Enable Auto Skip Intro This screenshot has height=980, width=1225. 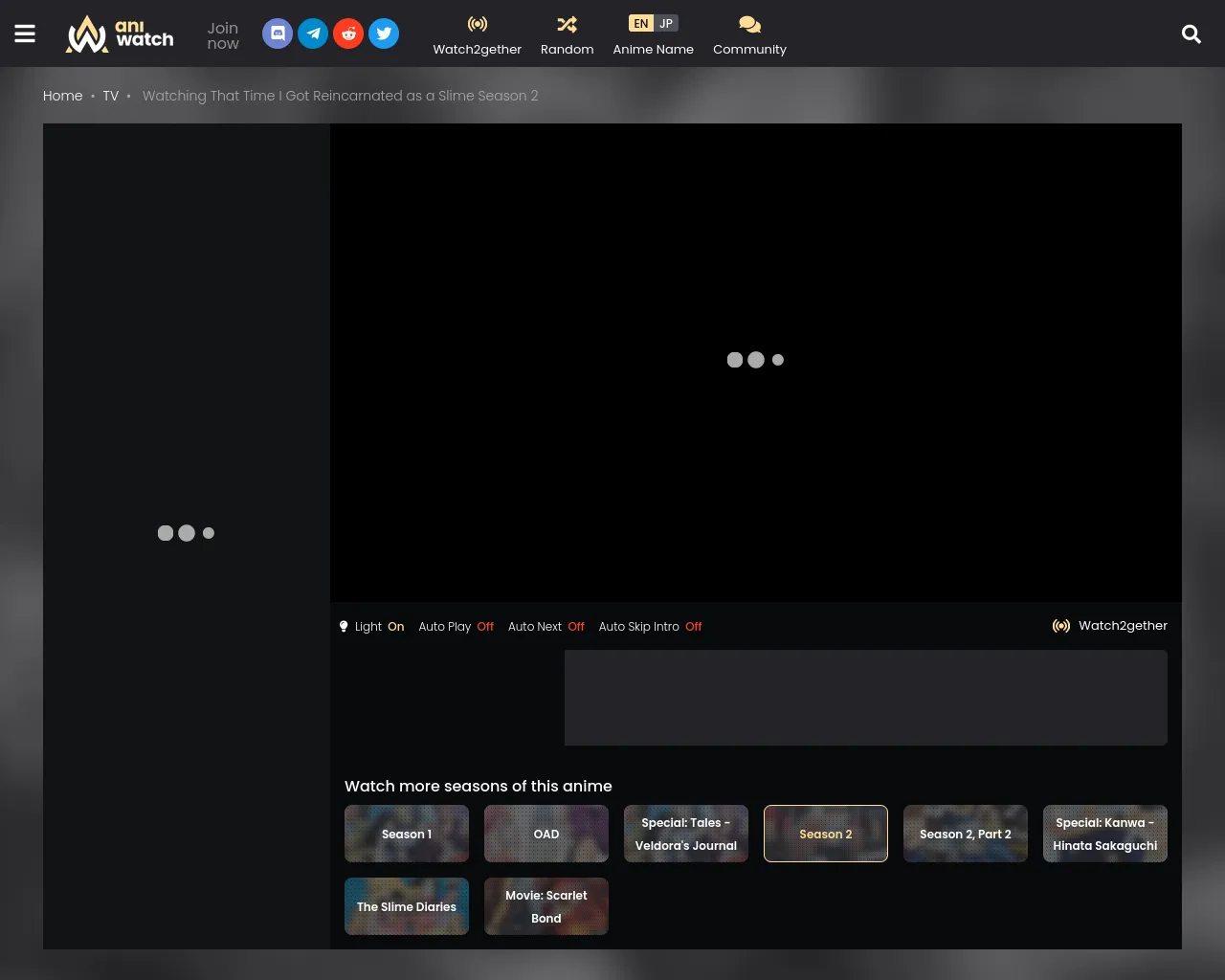coord(650,627)
